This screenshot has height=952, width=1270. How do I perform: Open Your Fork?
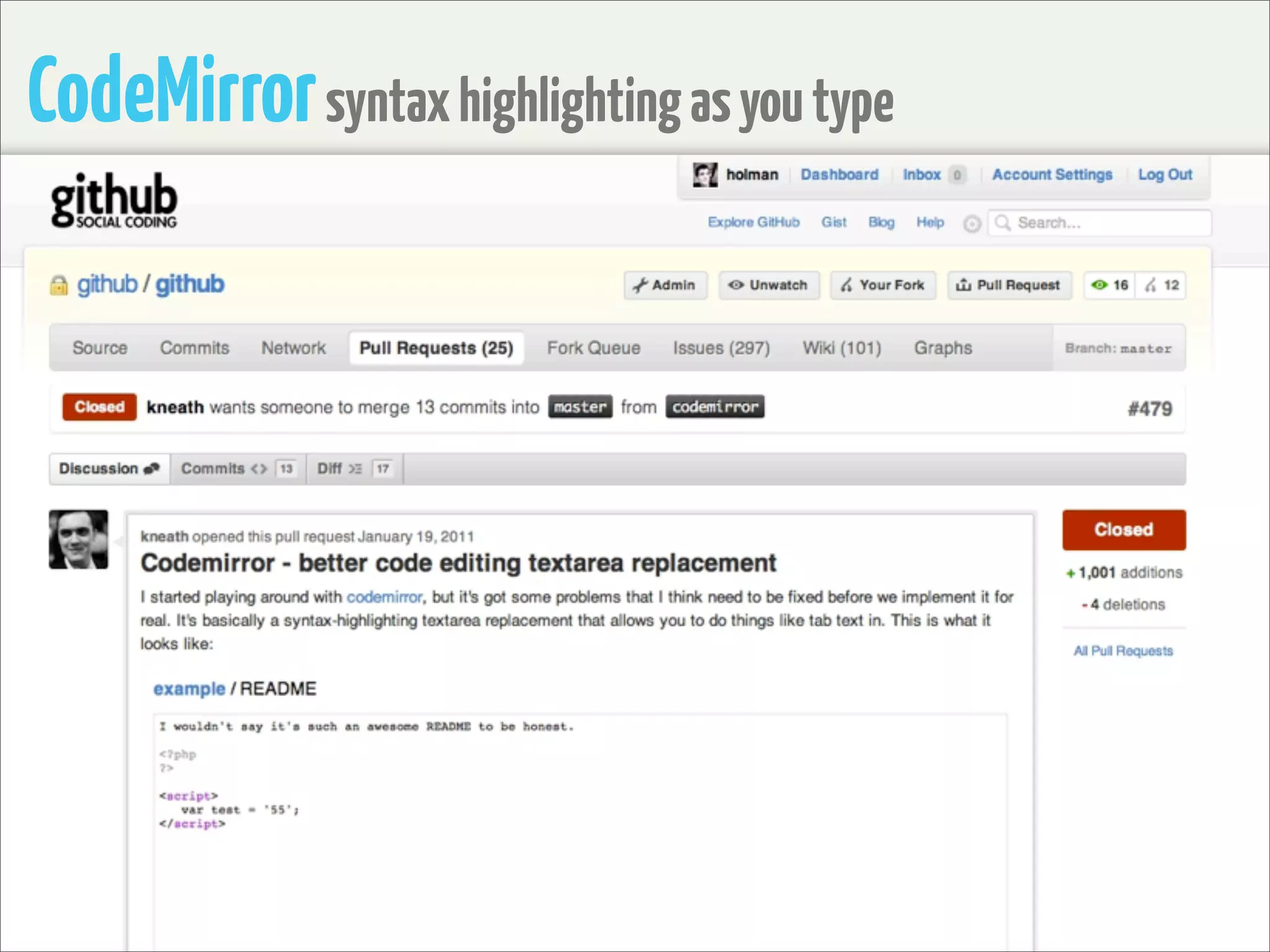tap(883, 286)
